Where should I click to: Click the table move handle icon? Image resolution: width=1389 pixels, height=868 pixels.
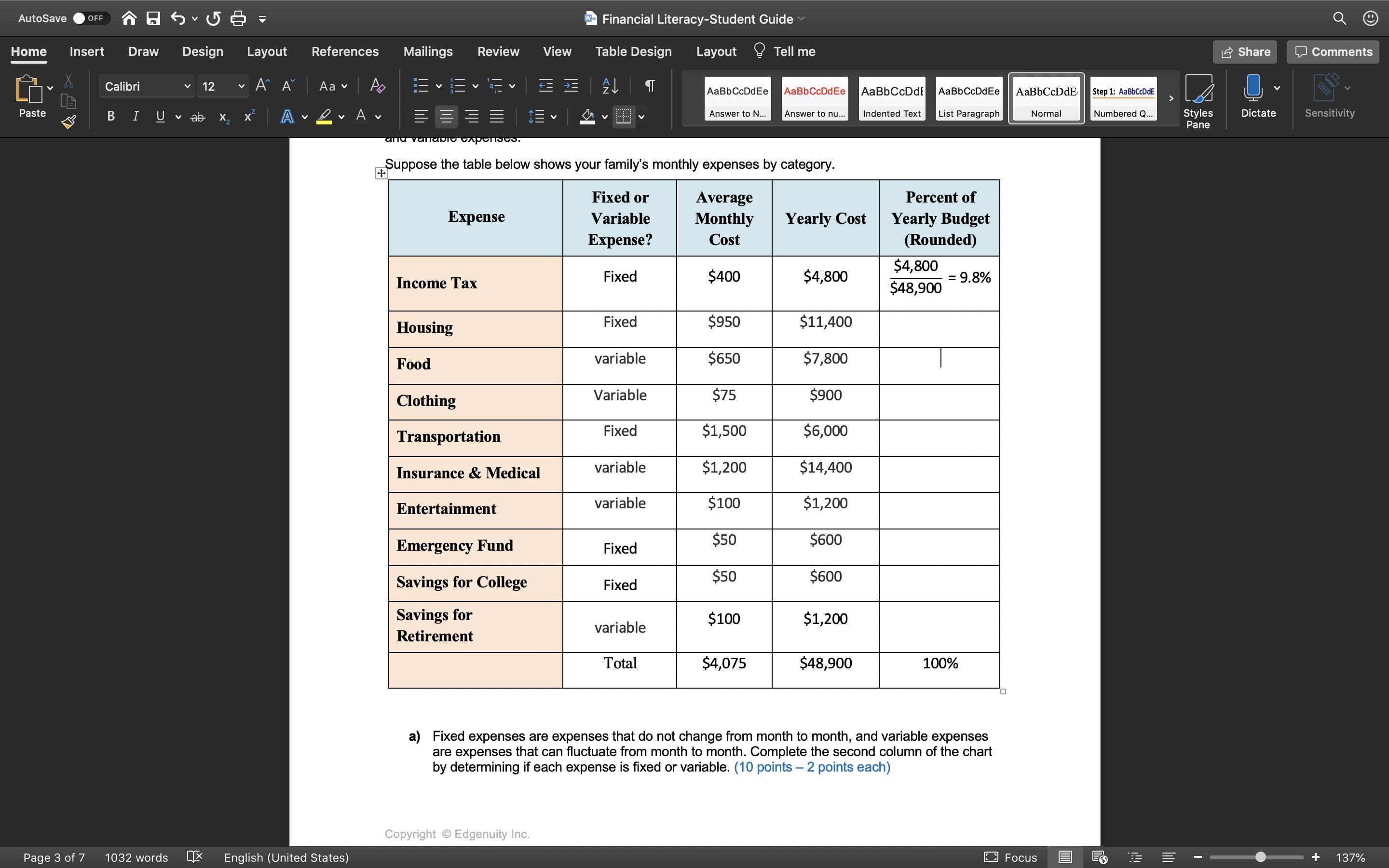pyautogui.click(x=381, y=173)
